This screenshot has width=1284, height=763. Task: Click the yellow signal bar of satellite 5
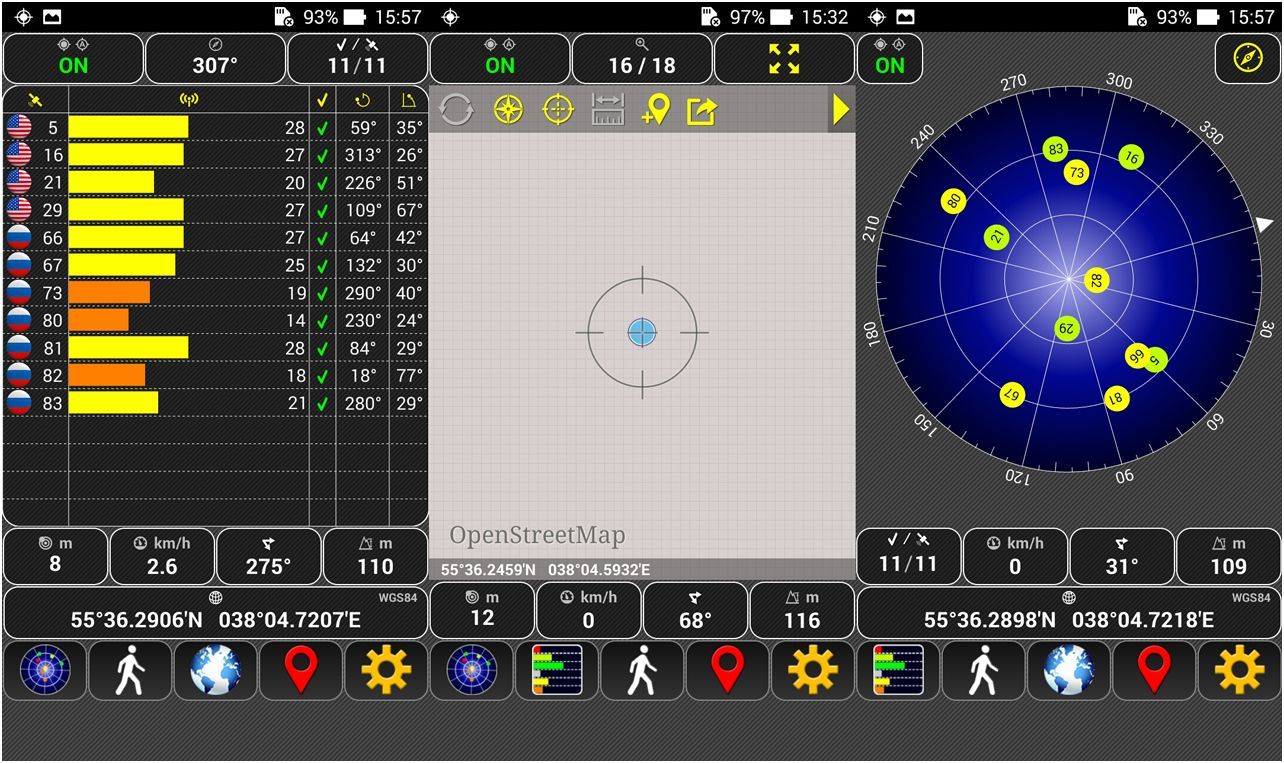(x=128, y=127)
